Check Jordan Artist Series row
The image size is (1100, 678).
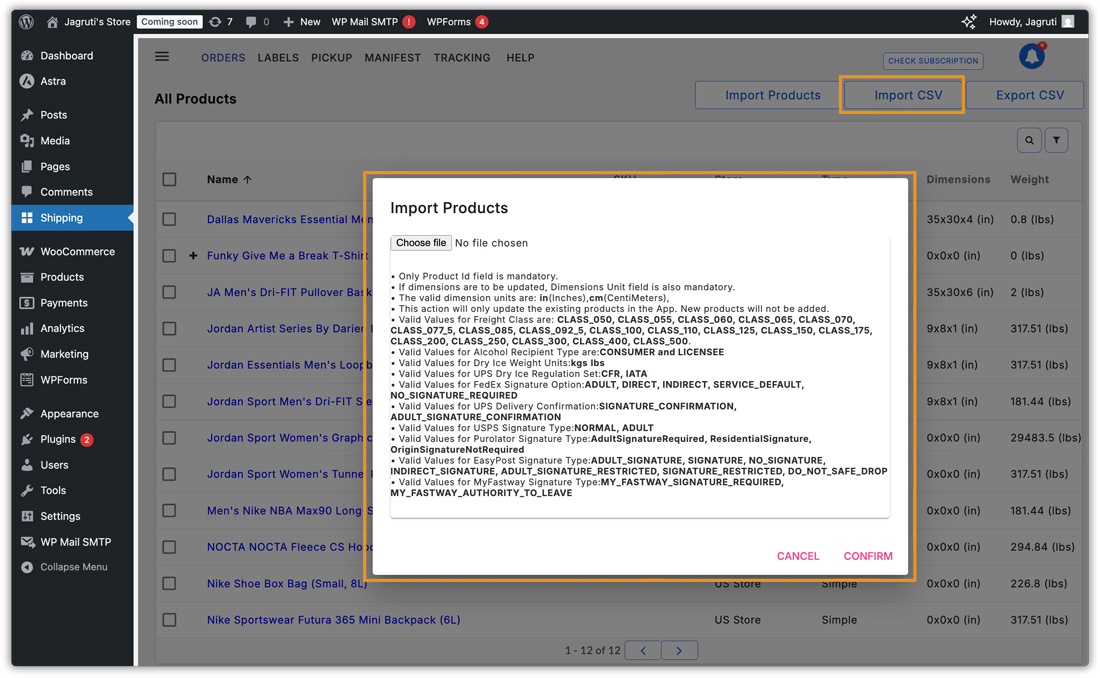[x=169, y=328]
